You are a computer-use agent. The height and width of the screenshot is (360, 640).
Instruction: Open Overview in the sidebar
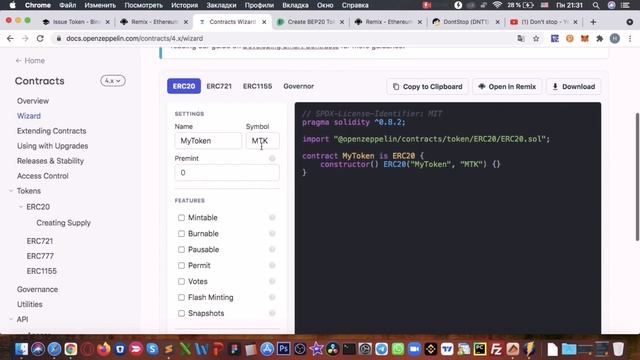(x=33, y=101)
